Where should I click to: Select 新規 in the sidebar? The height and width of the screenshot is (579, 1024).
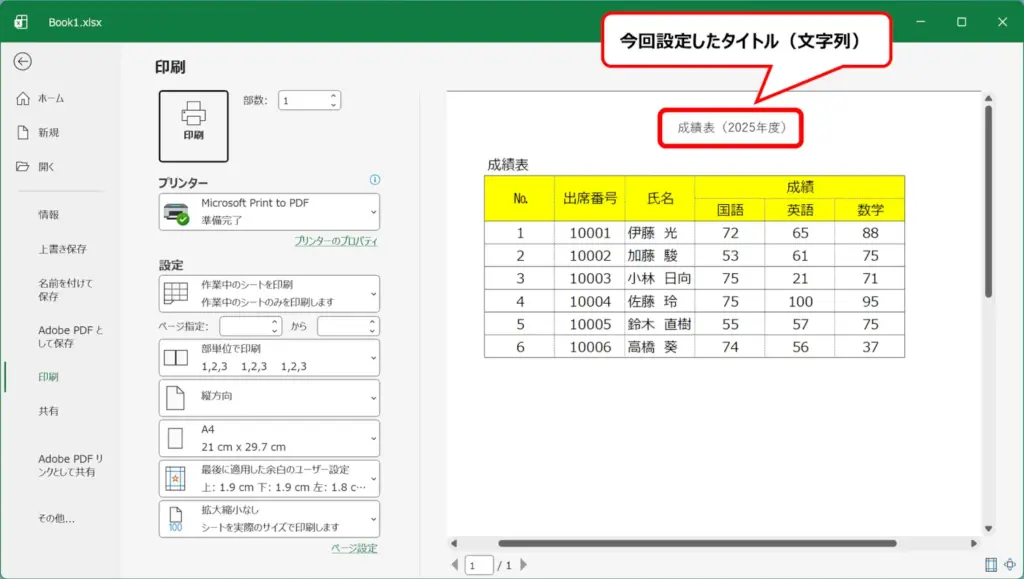tap(48, 132)
